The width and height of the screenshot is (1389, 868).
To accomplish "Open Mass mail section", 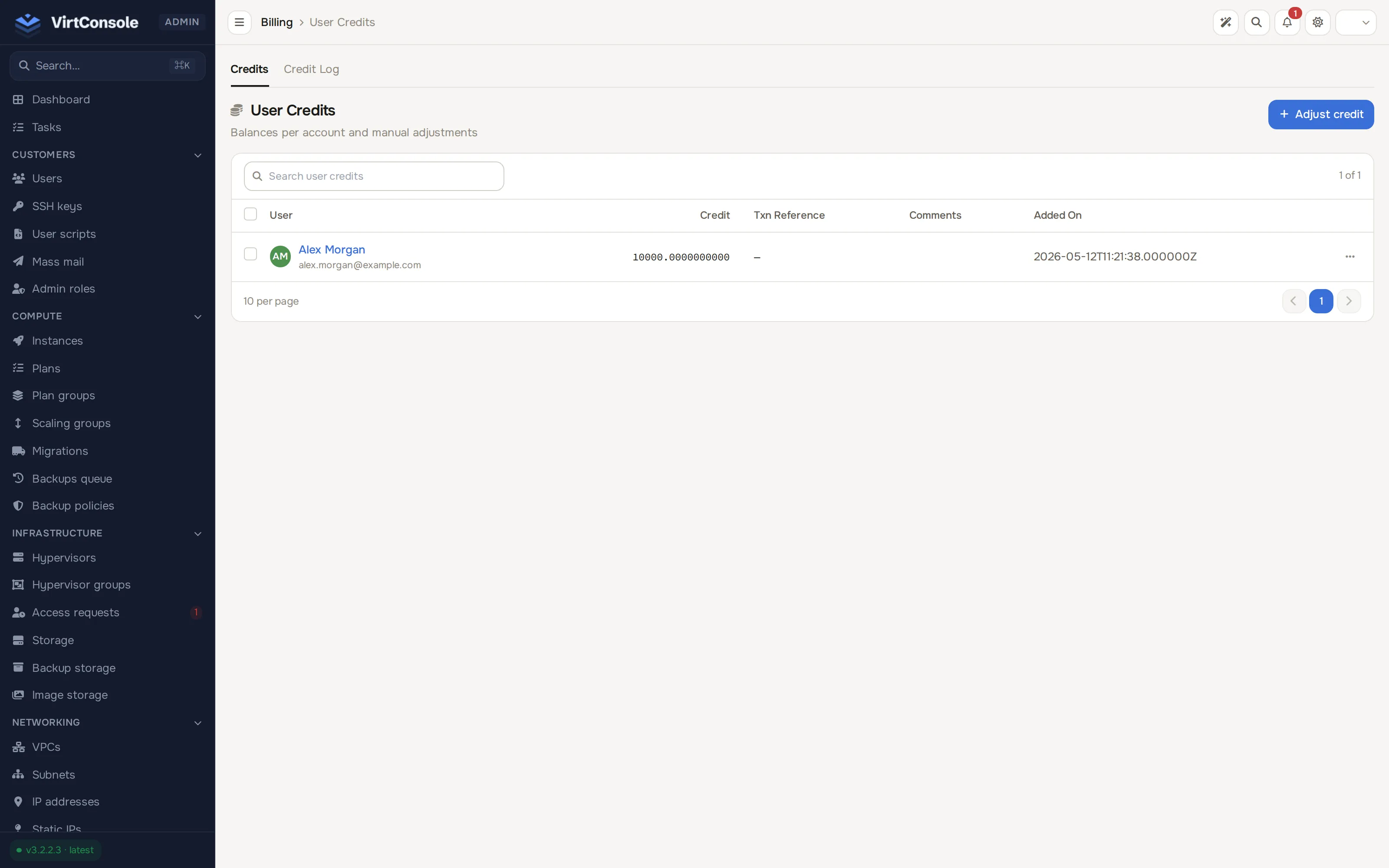I will pyautogui.click(x=107, y=261).
